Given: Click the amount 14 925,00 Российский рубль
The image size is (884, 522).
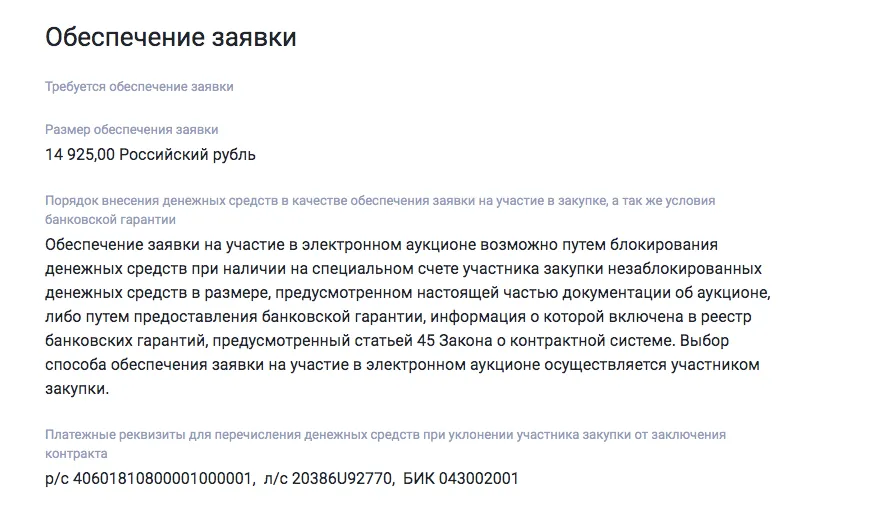Looking at the screenshot, I should pyautogui.click(x=151, y=154).
